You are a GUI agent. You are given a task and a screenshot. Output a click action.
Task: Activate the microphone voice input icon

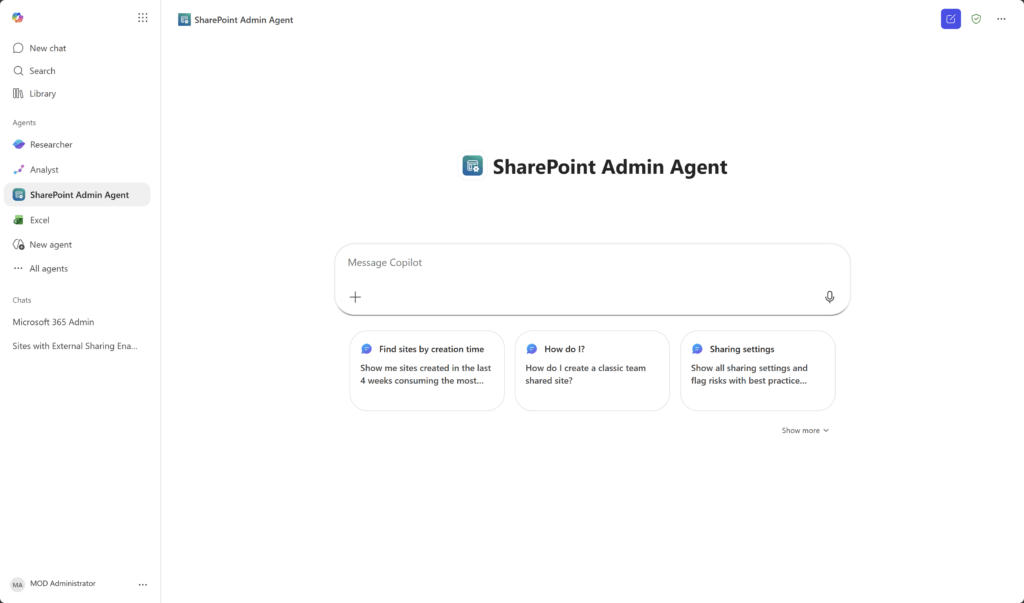(x=829, y=297)
